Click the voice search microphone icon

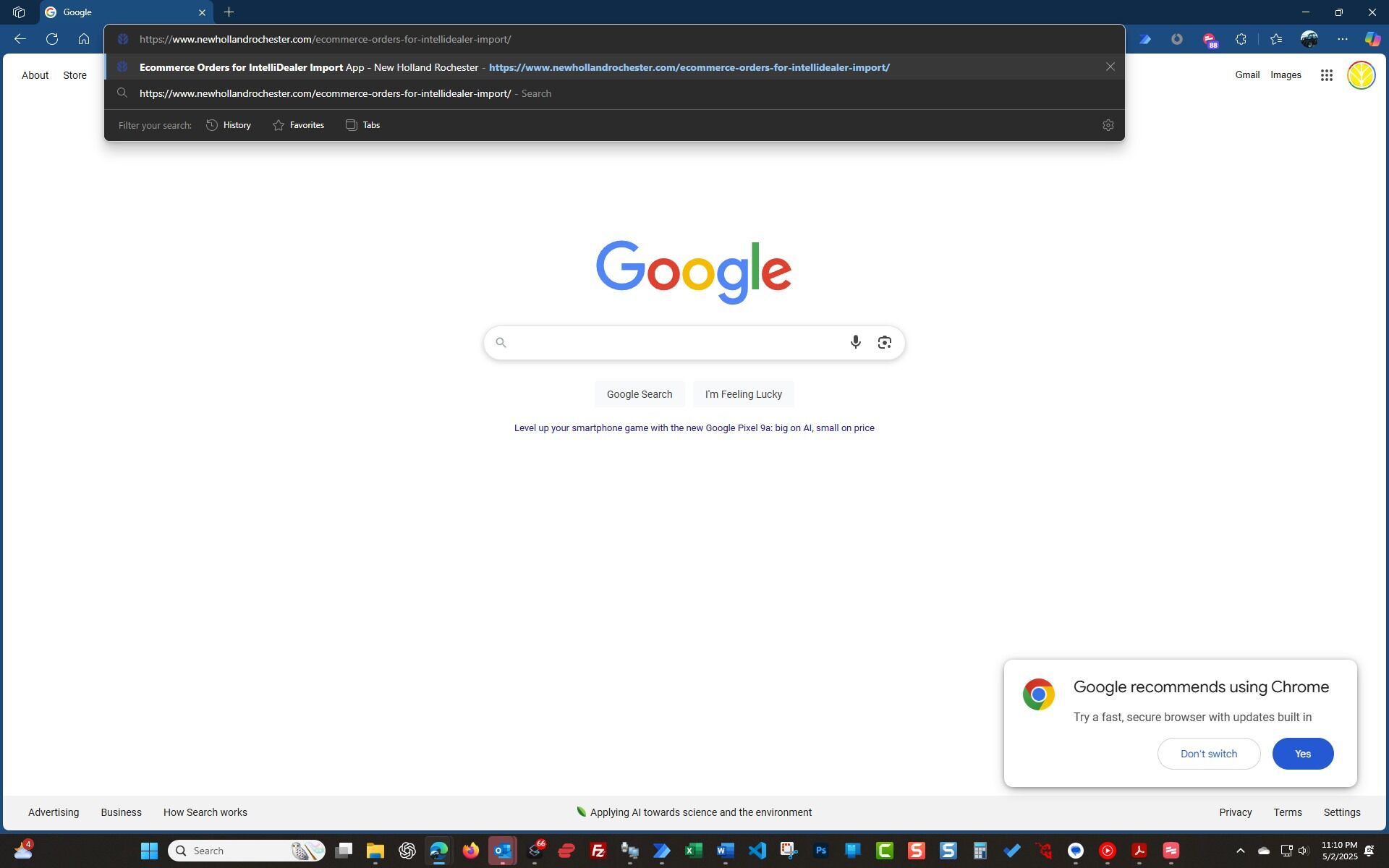coord(855,342)
